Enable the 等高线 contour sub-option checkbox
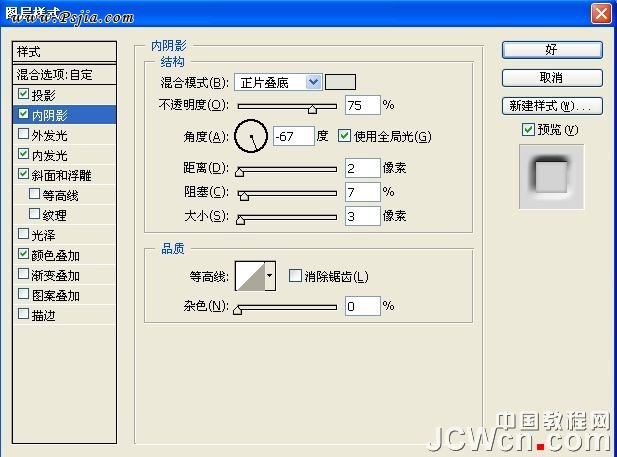Viewport: 617px width, 457px height. 34,194
